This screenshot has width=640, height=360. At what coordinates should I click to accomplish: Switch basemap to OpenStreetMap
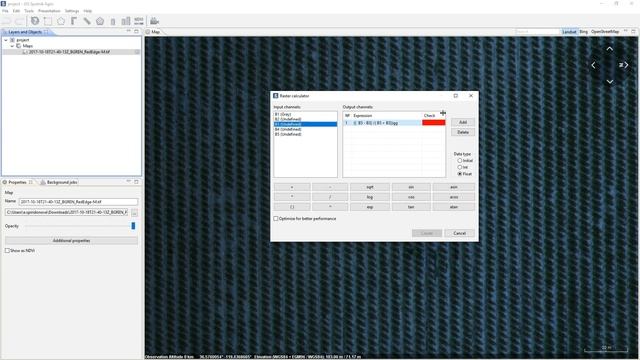click(605, 31)
